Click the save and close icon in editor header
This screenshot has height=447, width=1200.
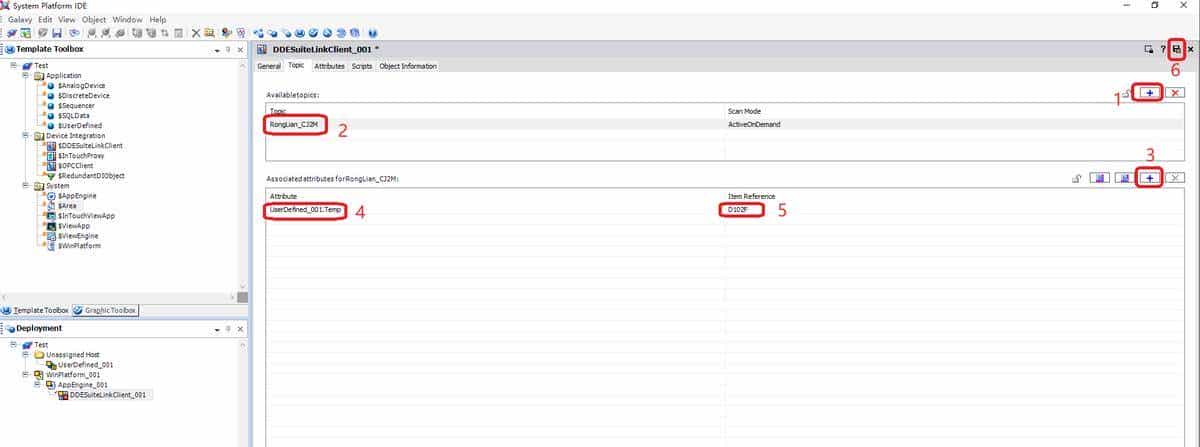[x=1177, y=49]
